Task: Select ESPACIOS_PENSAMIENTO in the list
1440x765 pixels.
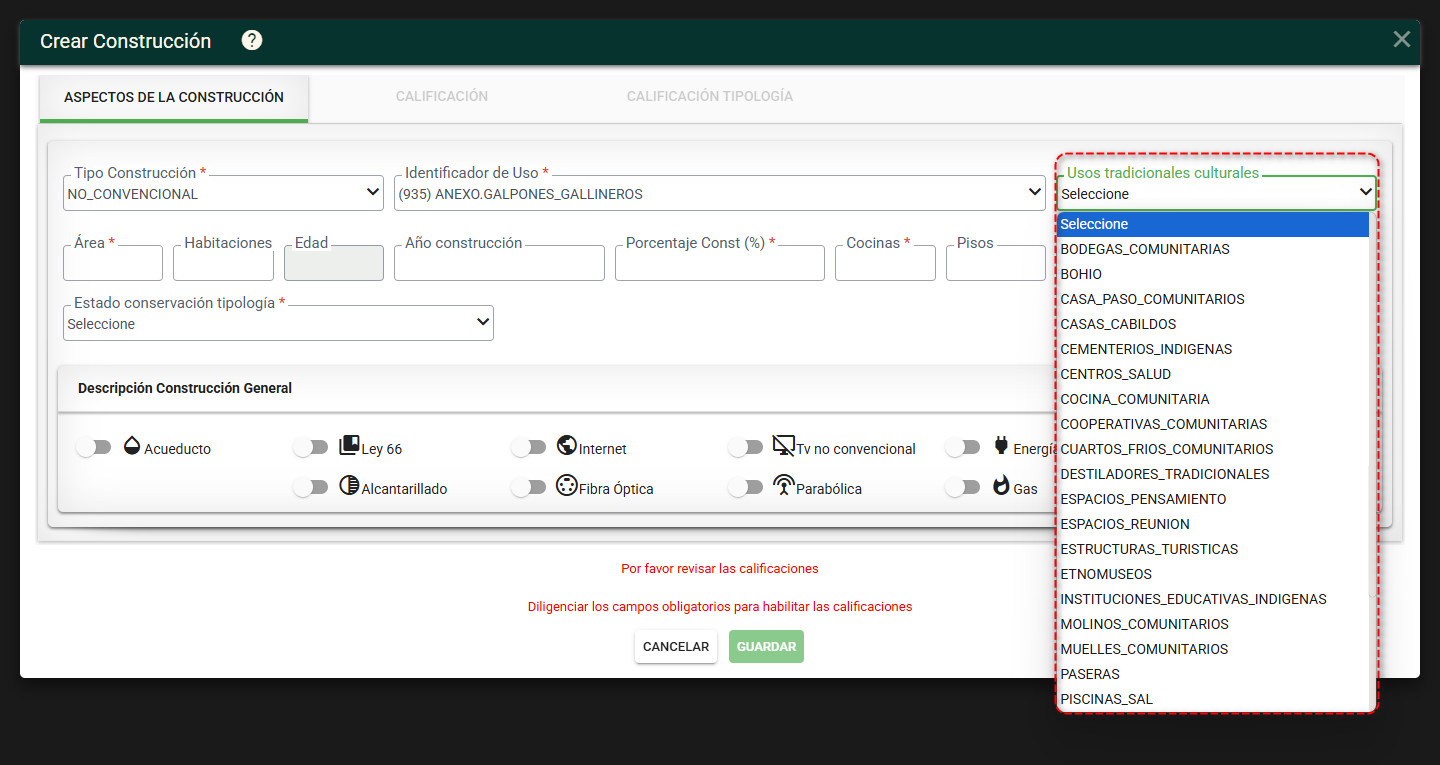Action: point(1212,499)
